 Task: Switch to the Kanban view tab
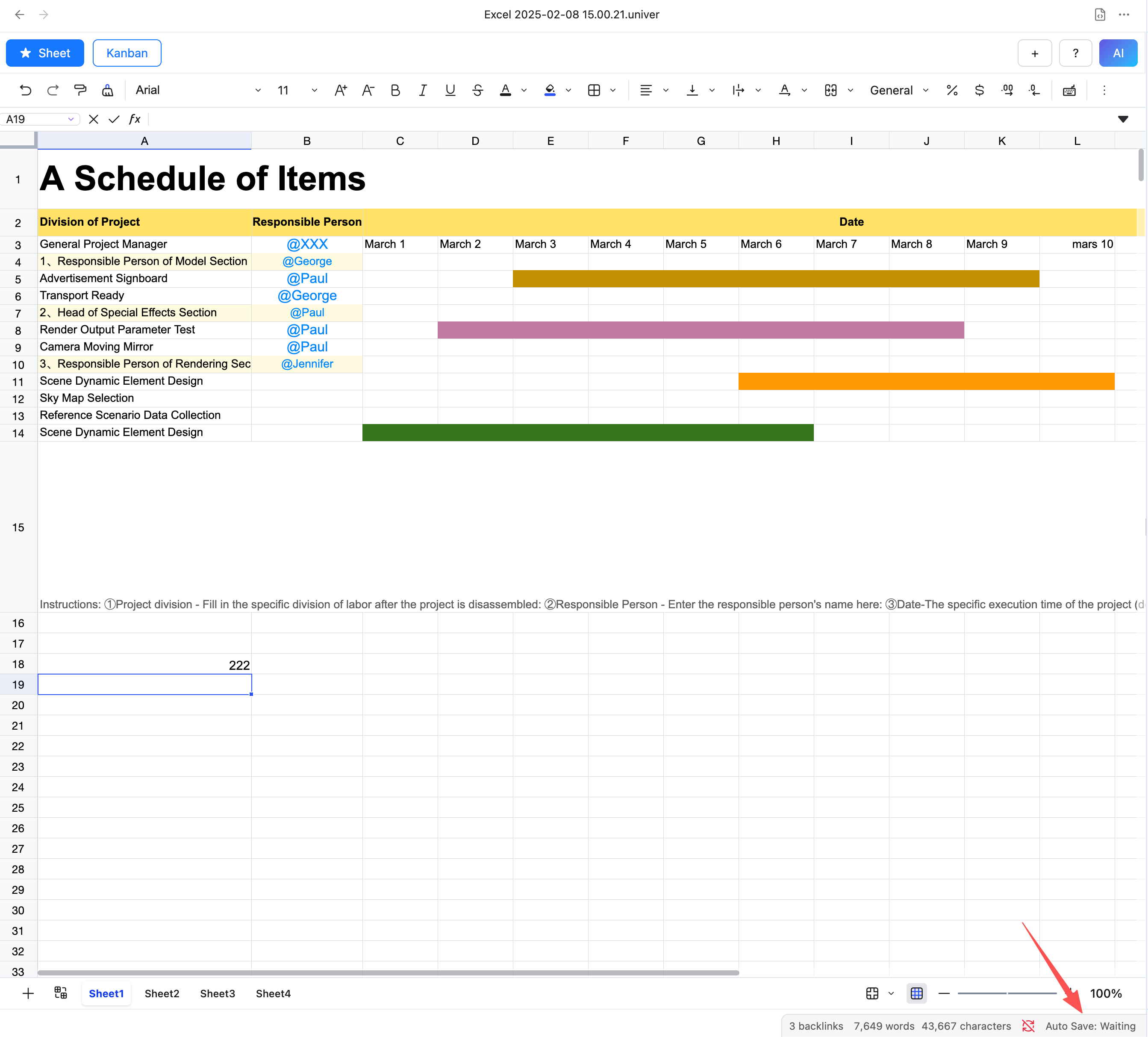tap(127, 53)
